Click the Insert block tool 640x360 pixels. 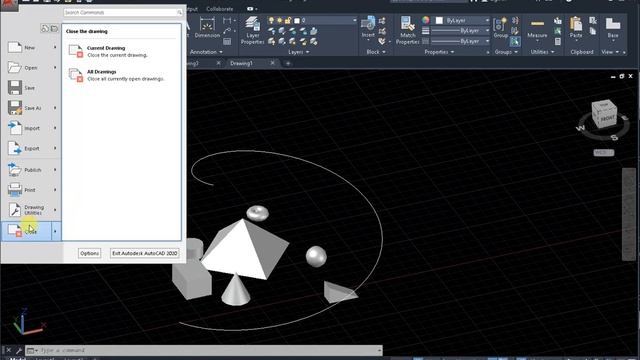tap(368, 28)
